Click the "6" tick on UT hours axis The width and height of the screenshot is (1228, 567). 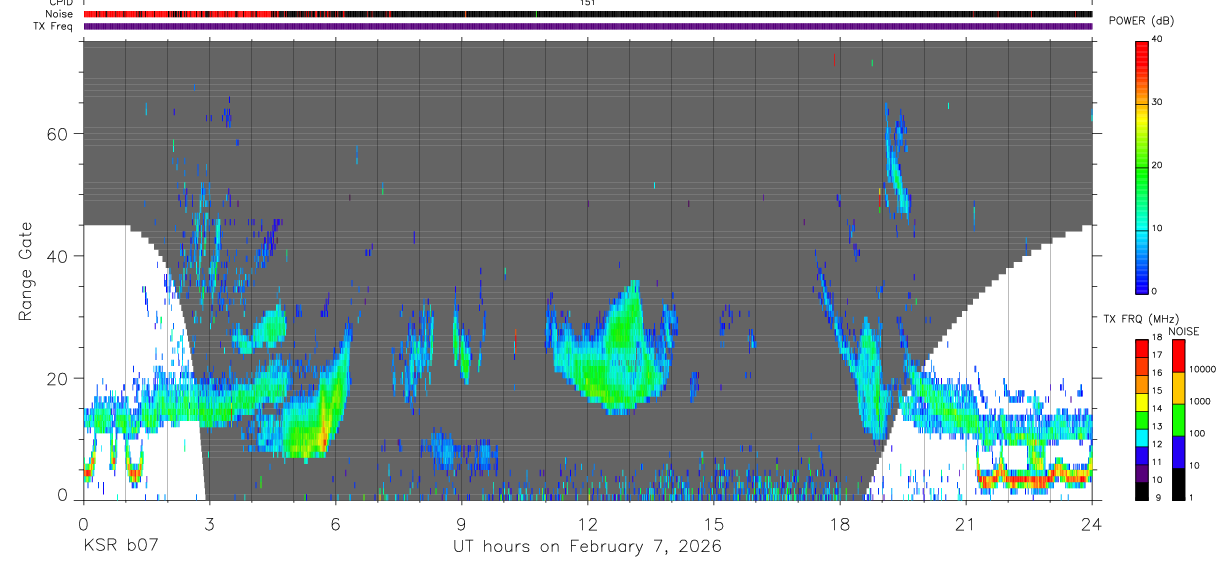tap(336, 523)
